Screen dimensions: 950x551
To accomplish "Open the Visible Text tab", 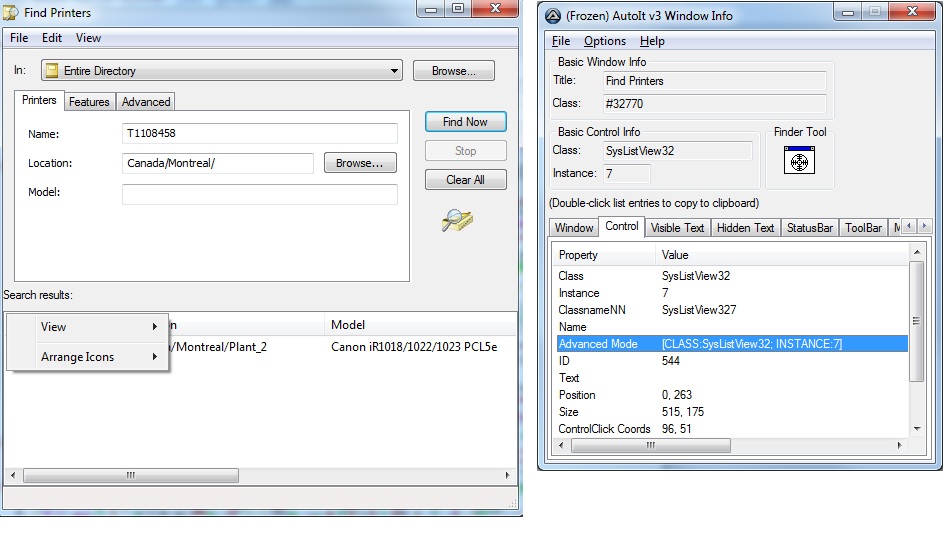I will (x=677, y=228).
